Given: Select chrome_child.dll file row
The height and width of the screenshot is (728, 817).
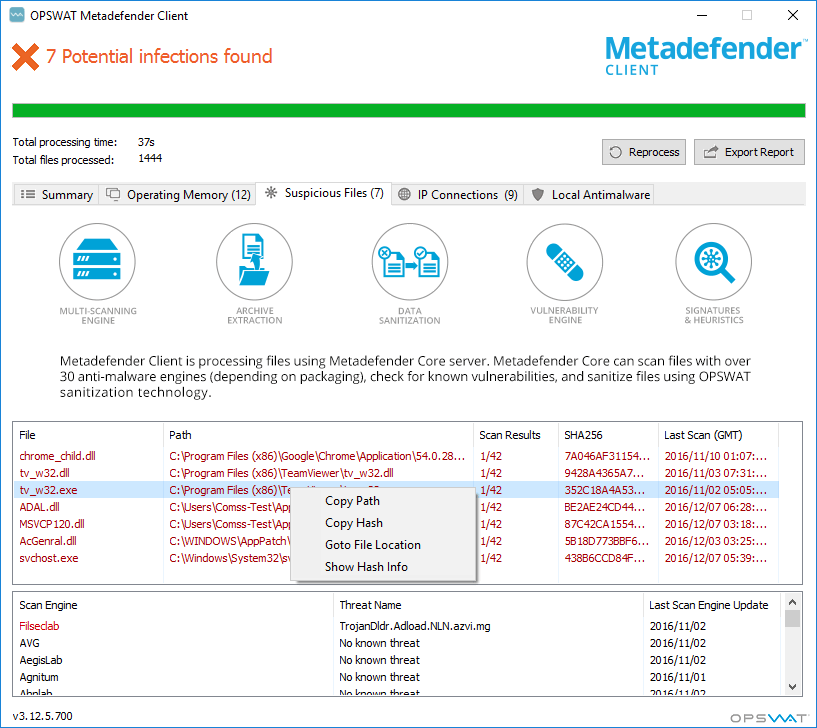Looking at the screenshot, I should coord(396,456).
